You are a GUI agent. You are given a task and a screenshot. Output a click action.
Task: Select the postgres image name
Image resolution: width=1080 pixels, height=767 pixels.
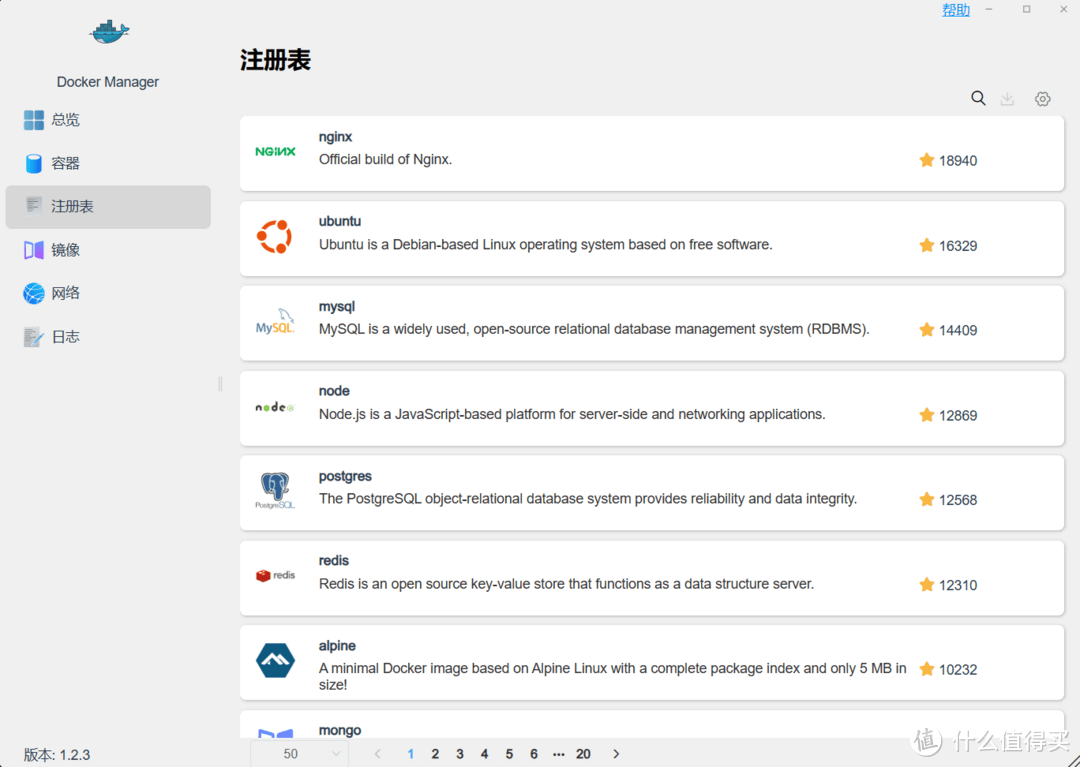(345, 476)
